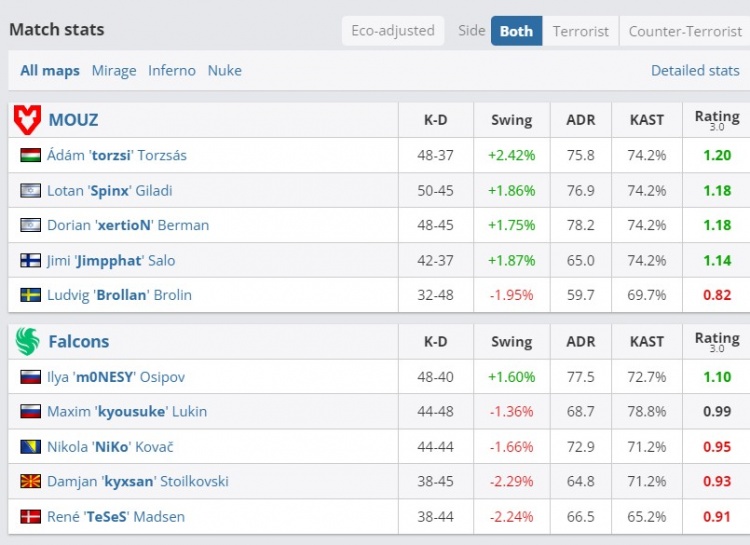Click the Bosnian flag beside NiKo
The image size is (750, 545).
click(x=30, y=447)
